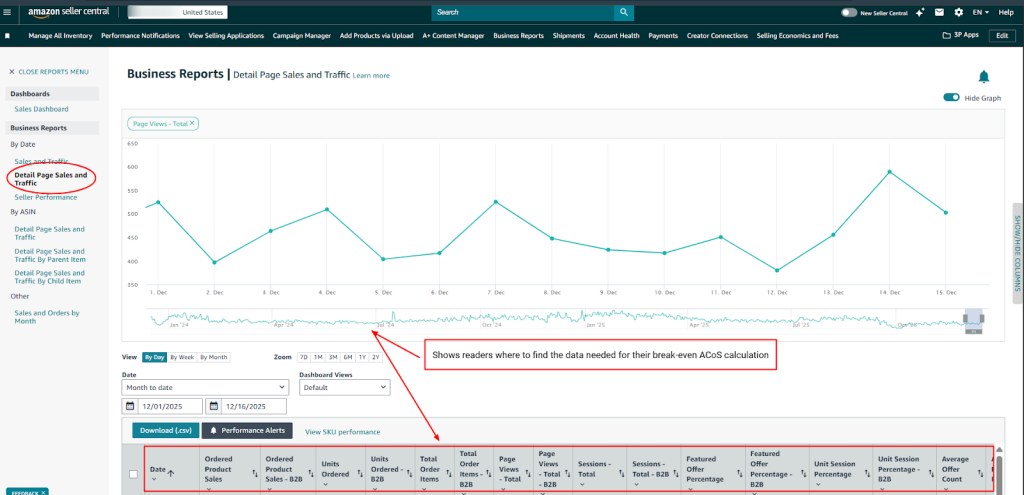
Task: Open the Account Health menu item
Action: coord(616,36)
